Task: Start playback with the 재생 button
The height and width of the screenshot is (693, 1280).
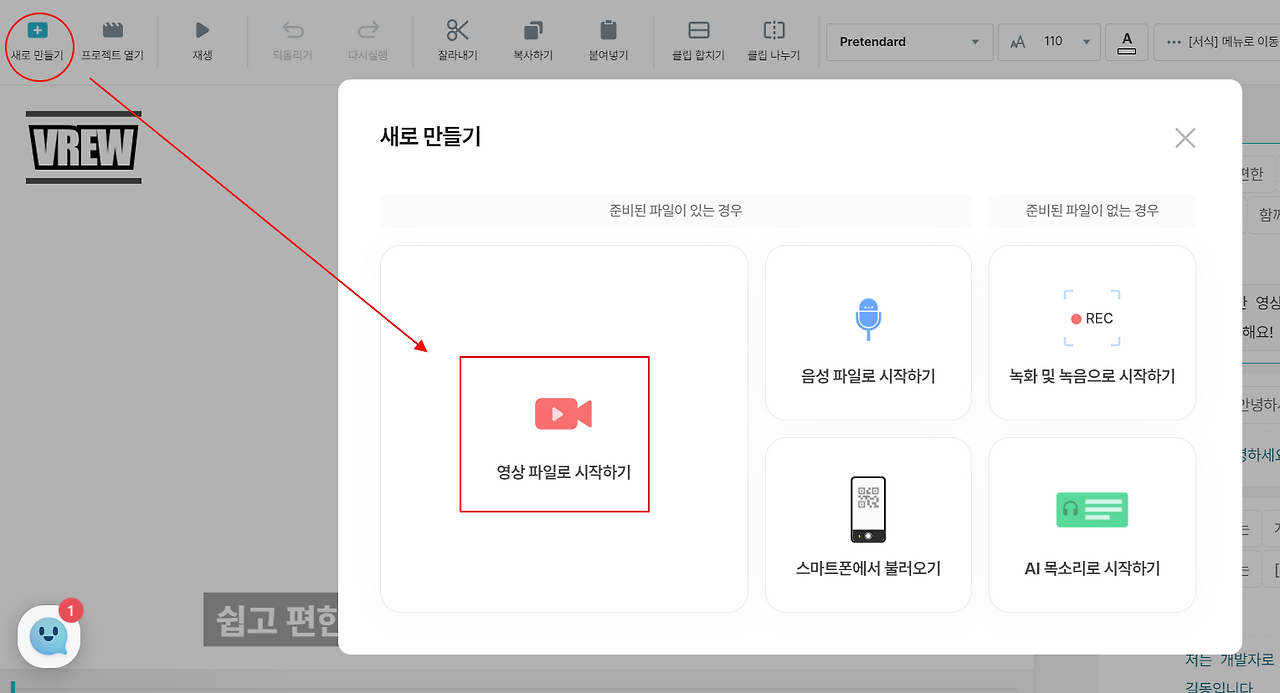Action: click(202, 31)
